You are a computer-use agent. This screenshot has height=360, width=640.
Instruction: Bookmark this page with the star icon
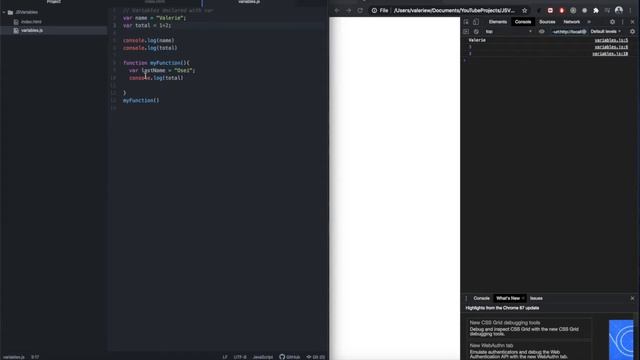524,11
